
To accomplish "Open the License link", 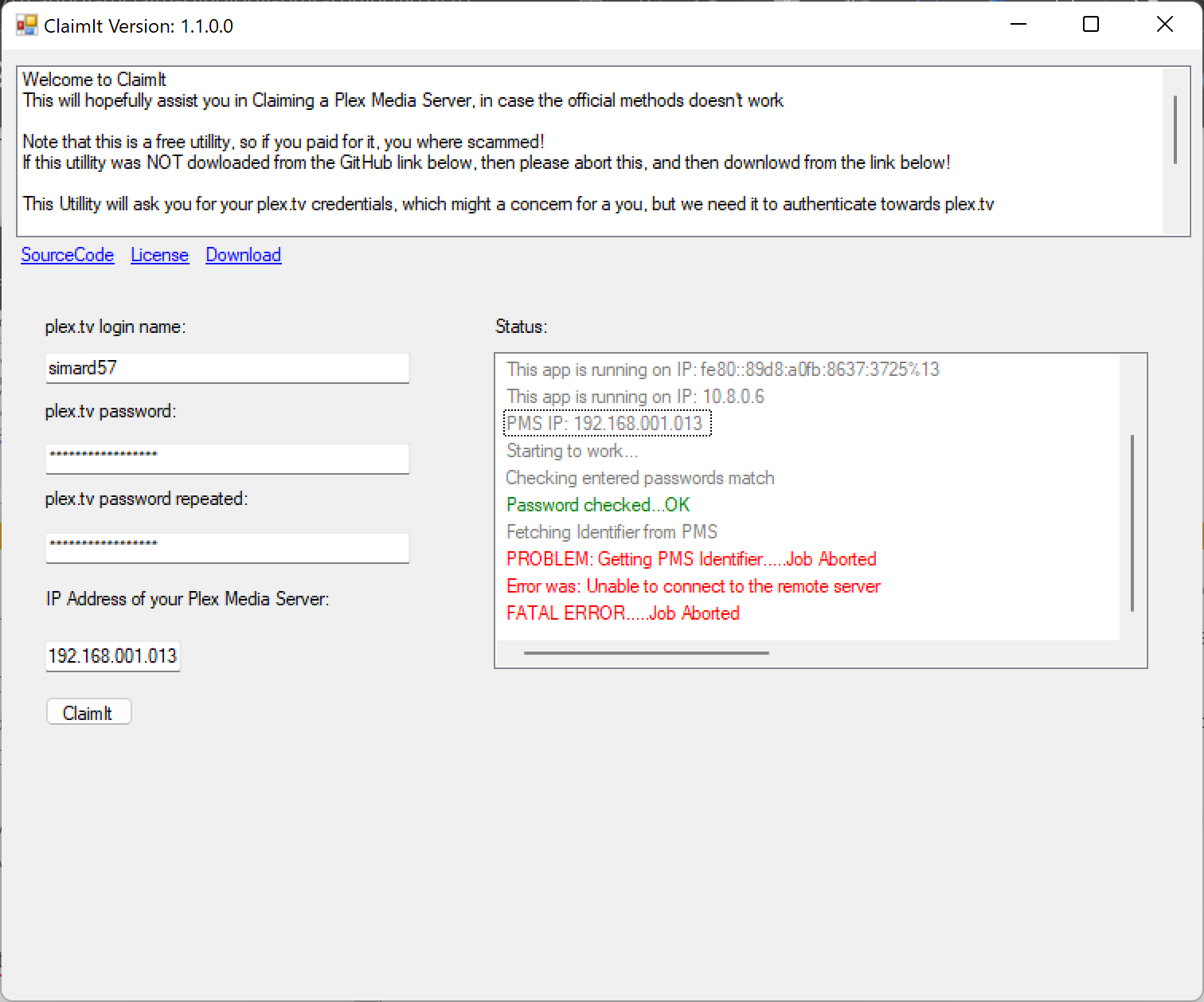I will (x=159, y=255).
